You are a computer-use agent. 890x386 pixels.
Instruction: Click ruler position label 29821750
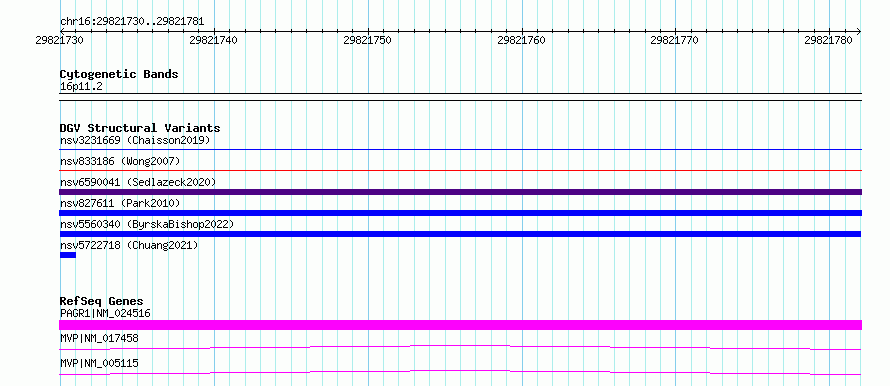[367, 40]
